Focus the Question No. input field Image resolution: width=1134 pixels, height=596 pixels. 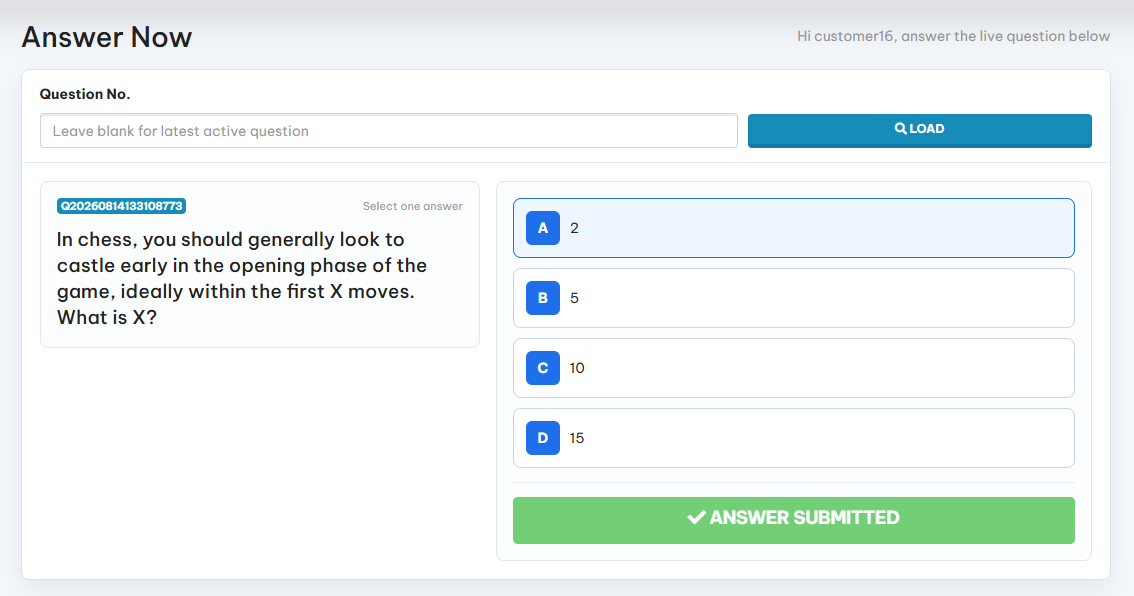[x=388, y=131]
